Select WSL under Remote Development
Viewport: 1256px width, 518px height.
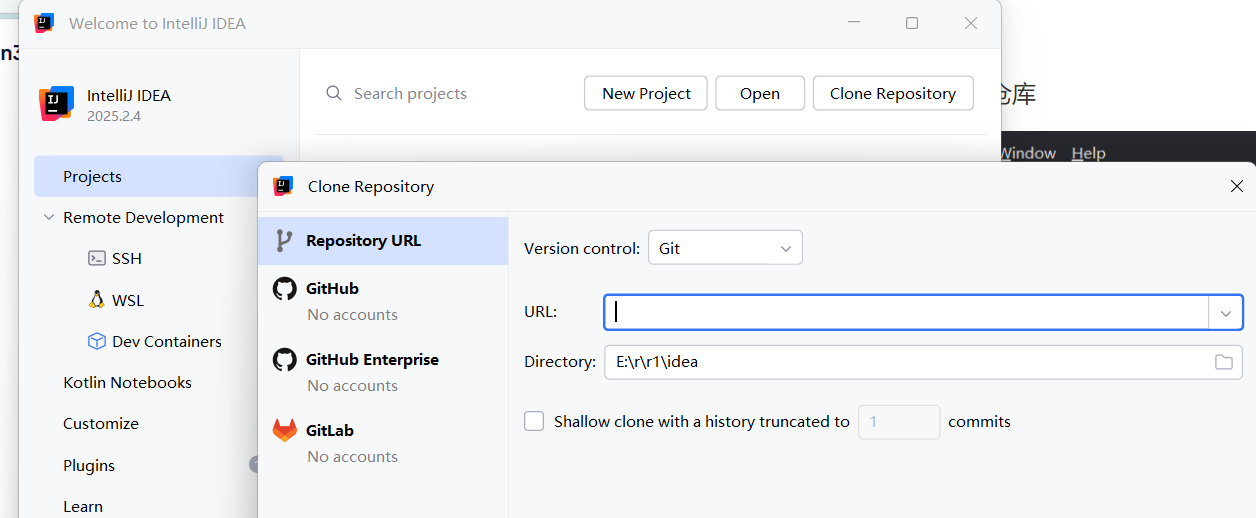pyautogui.click(x=128, y=300)
